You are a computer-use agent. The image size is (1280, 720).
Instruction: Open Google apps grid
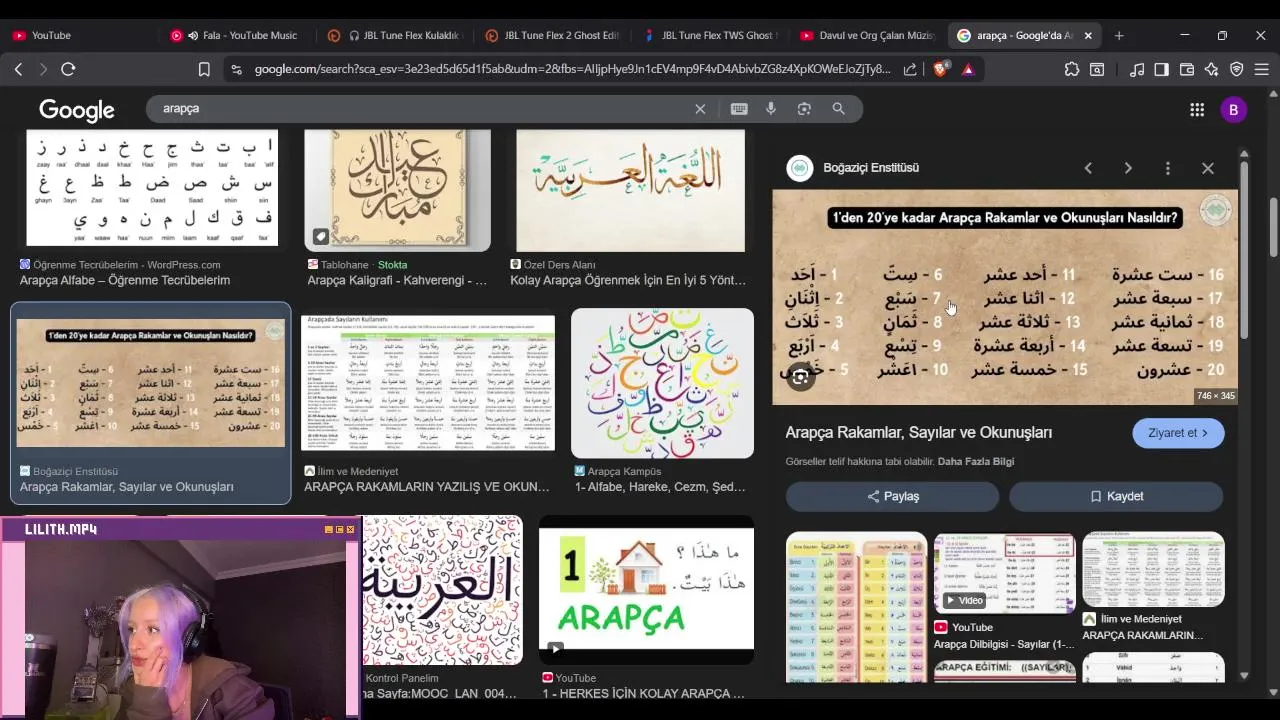[1197, 110]
